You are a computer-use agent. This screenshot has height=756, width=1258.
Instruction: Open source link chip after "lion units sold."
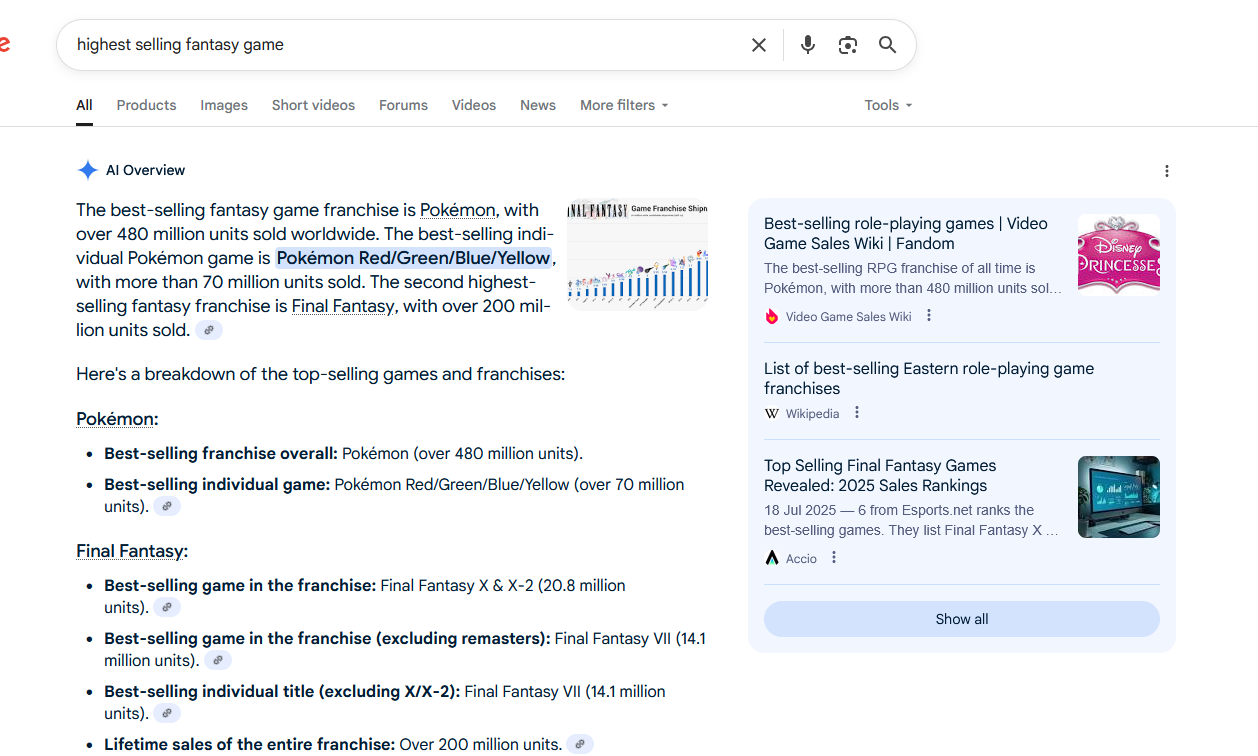click(x=209, y=330)
